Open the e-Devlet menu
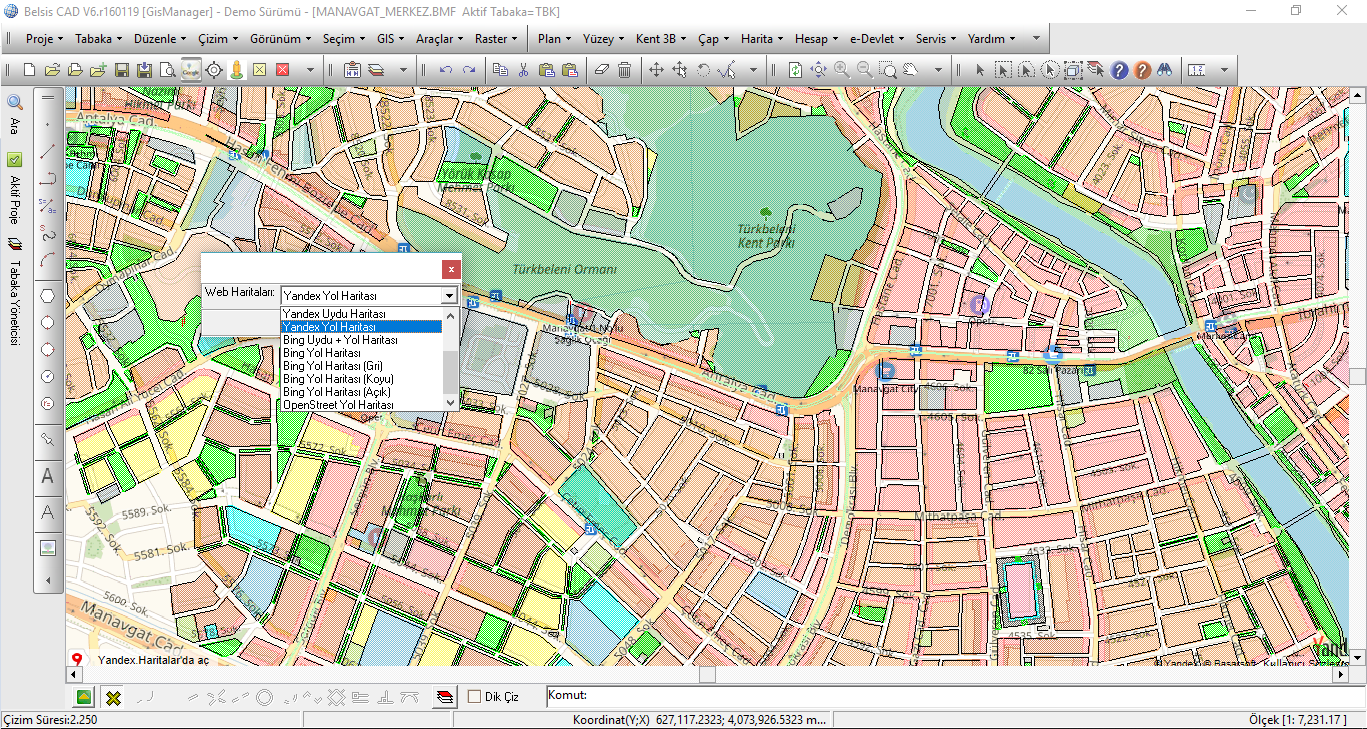This screenshot has height=729, width=1367. [x=876, y=39]
